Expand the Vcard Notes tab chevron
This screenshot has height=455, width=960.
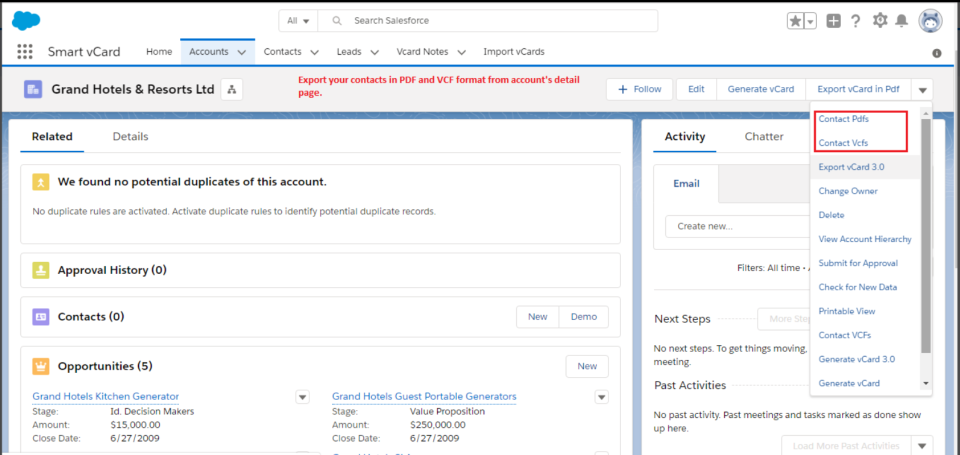[462, 53]
